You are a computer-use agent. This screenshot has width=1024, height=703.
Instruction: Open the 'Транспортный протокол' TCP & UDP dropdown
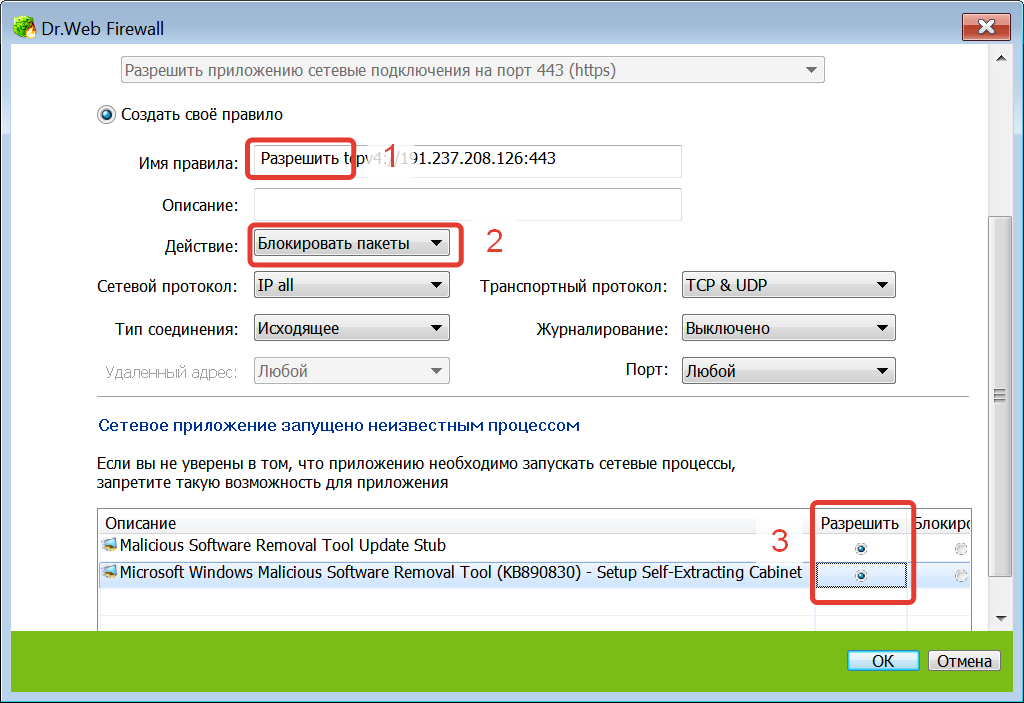[x=788, y=286]
